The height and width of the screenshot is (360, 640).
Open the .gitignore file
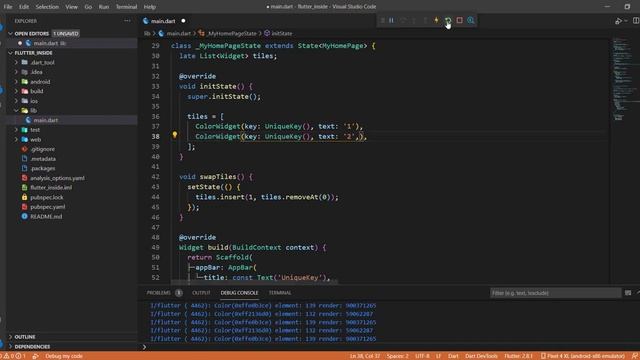tap(42, 149)
